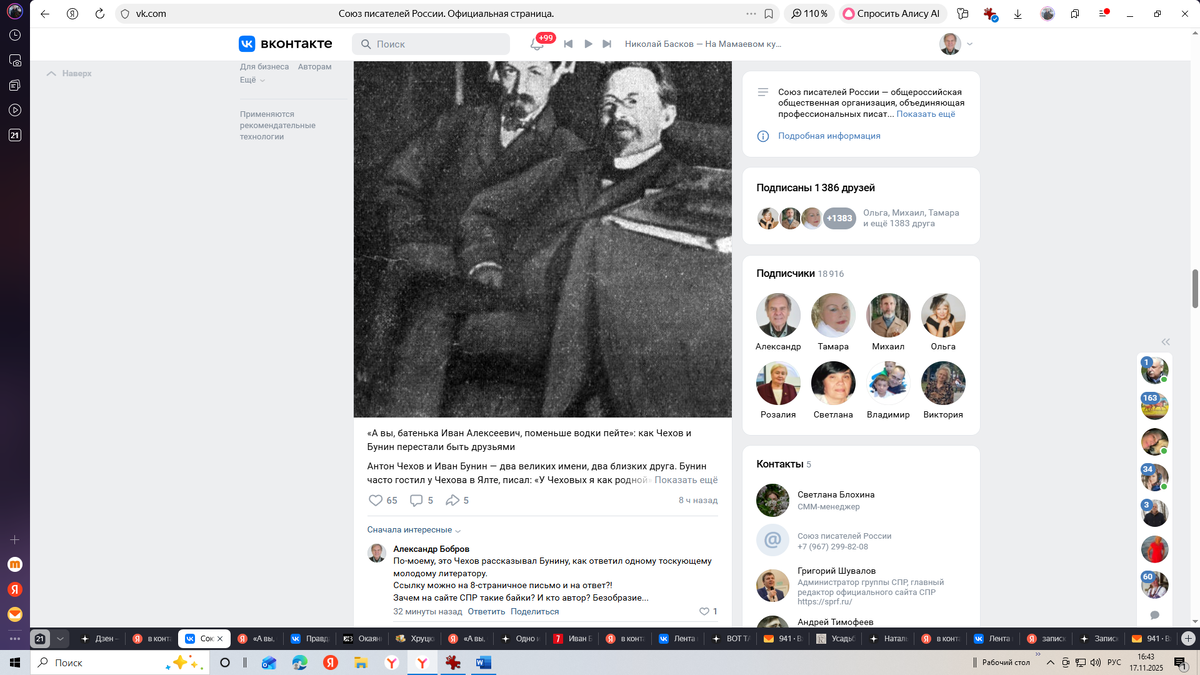Open browser downloads via the arrow icon
This screenshot has width=1200, height=675.
1019,14
